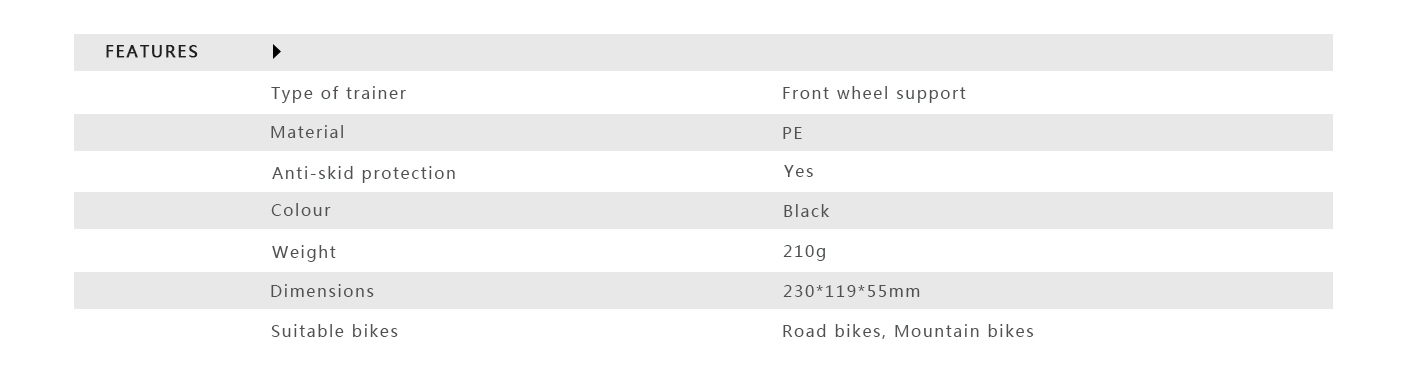Image resolution: width=1417 pixels, height=379 pixels.
Task: Click the 'Suitable bikes' label
Action: pyautogui.click(x=335, y=331)
